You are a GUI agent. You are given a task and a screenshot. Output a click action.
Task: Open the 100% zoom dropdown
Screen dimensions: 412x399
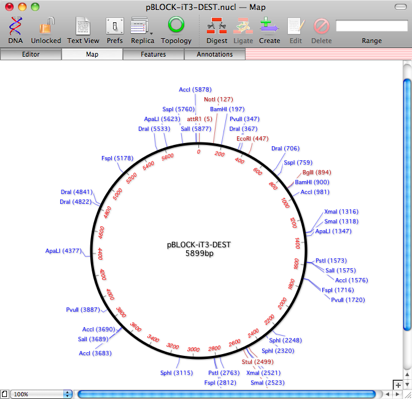42,394
